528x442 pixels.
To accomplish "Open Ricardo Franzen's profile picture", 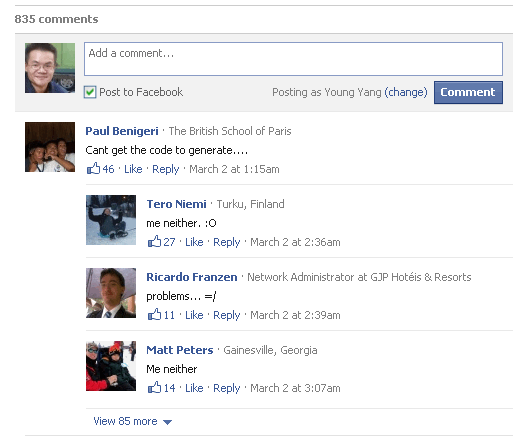I will point(111,293).
